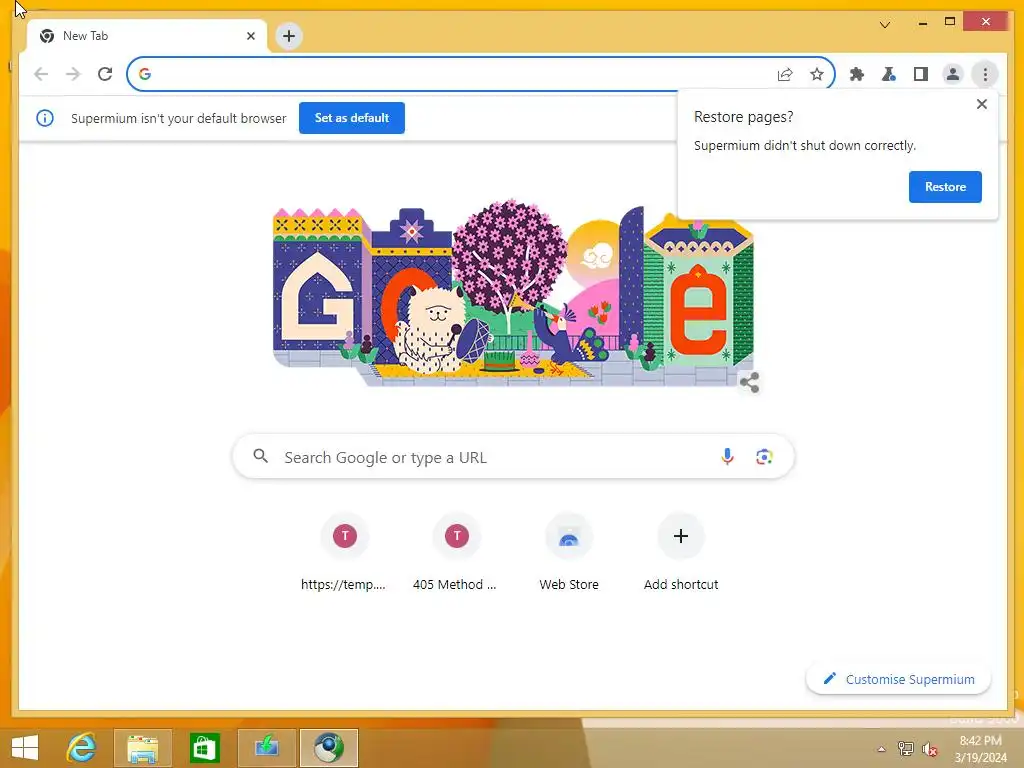The image size is (1024, 768).
Task: Click the network tray icon
Action: 906,749
